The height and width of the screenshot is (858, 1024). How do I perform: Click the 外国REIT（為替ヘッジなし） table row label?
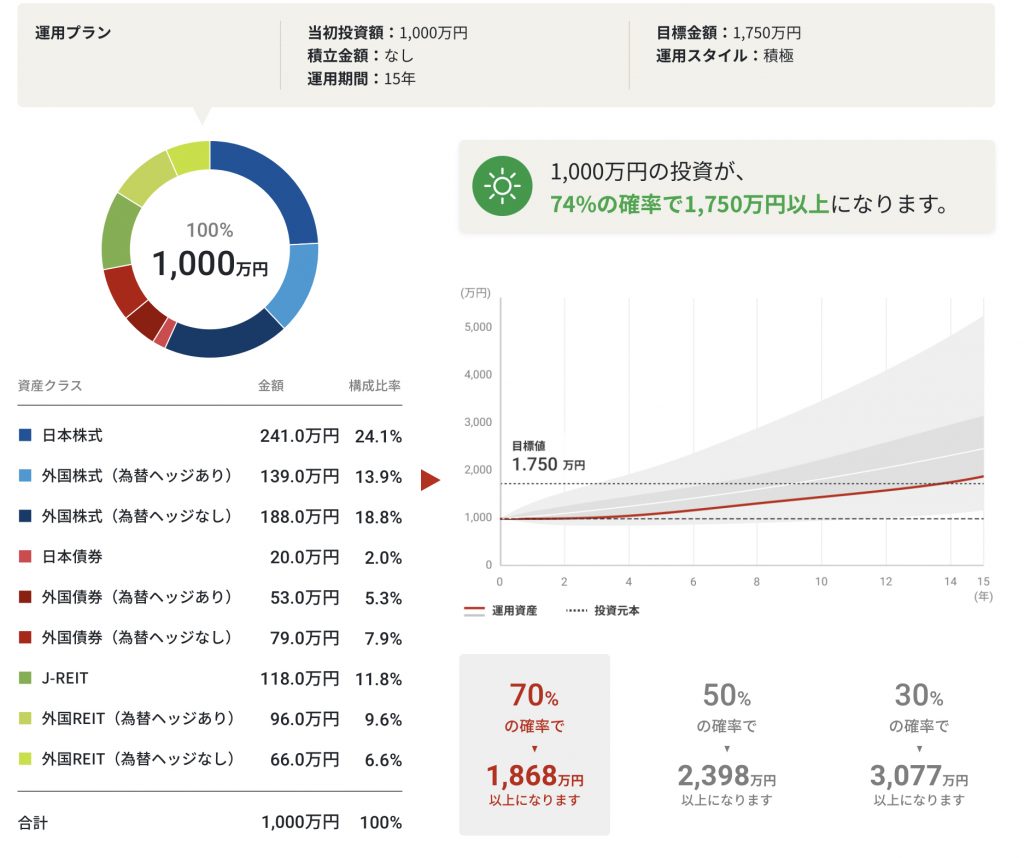point(138,759)
